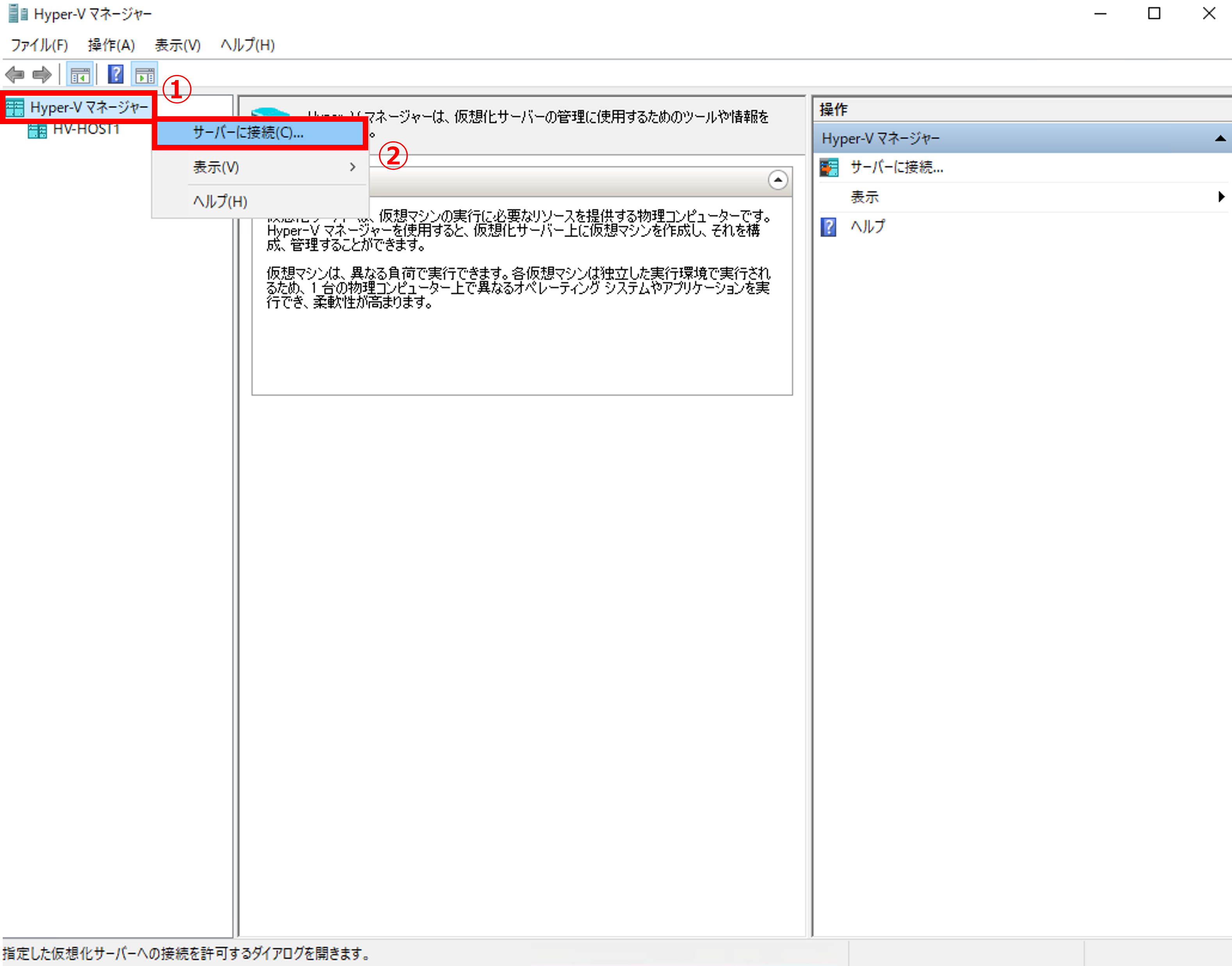Click the Back arrow toolbar icon

[15, 74]
